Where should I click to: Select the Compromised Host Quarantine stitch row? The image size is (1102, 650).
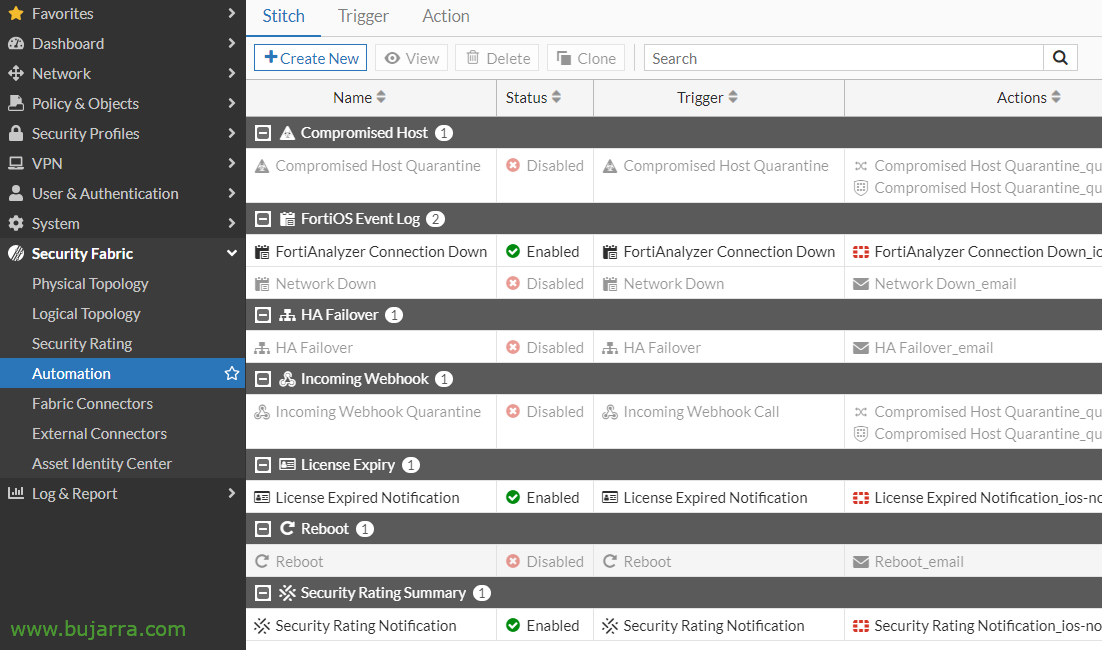point(674,176)
